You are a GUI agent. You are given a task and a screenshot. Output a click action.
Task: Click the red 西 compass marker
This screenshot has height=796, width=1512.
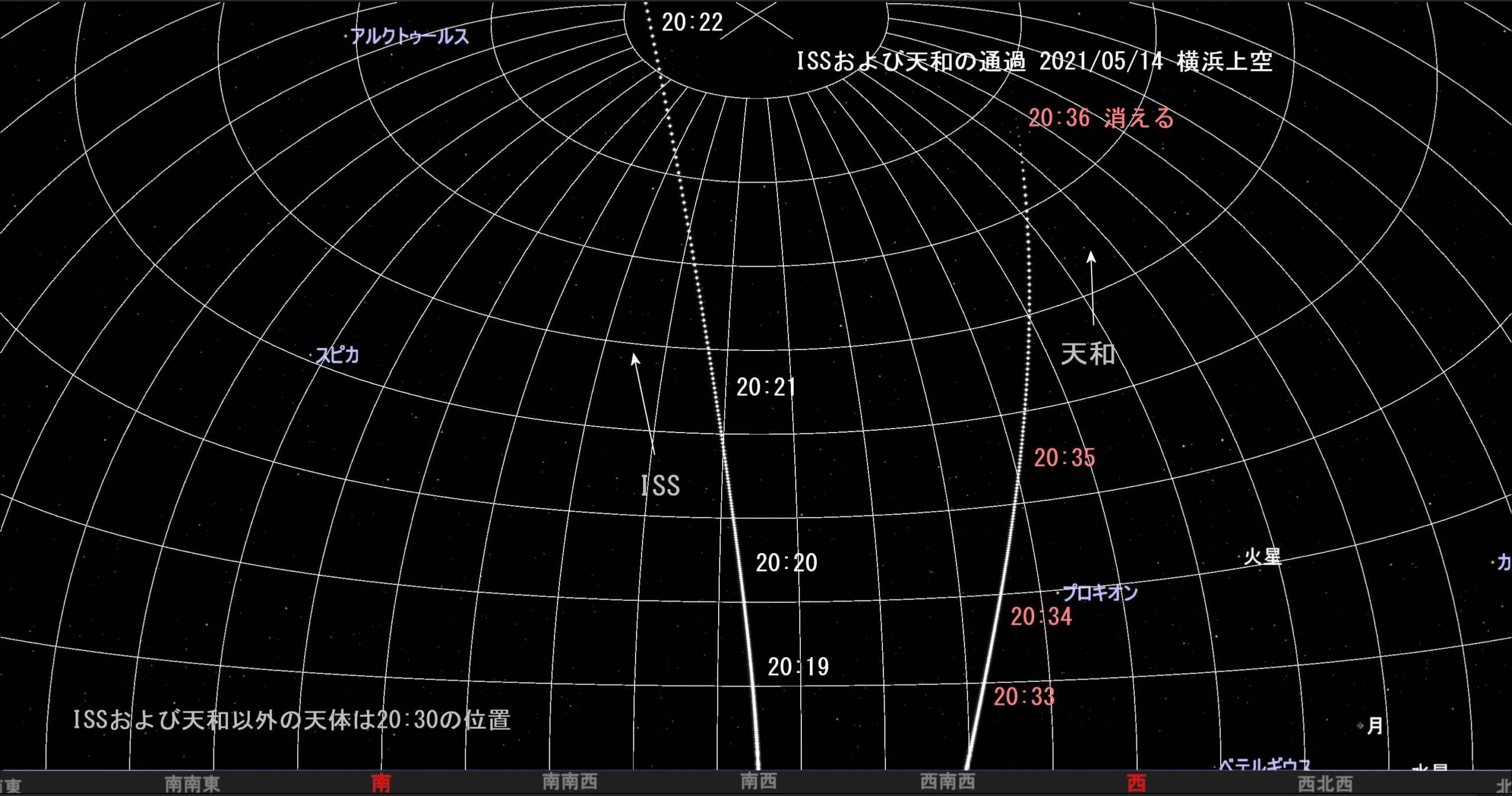point(1136,784)
